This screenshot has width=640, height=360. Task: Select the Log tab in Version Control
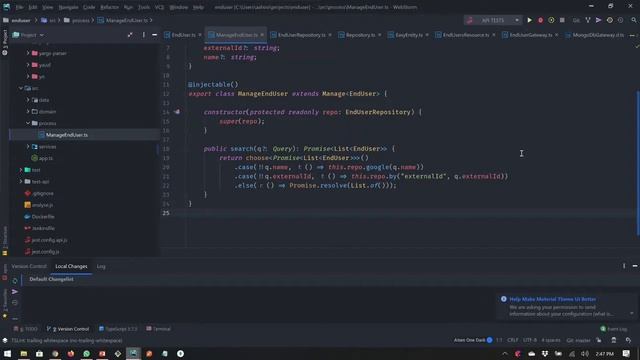click(x=101, y=267)
